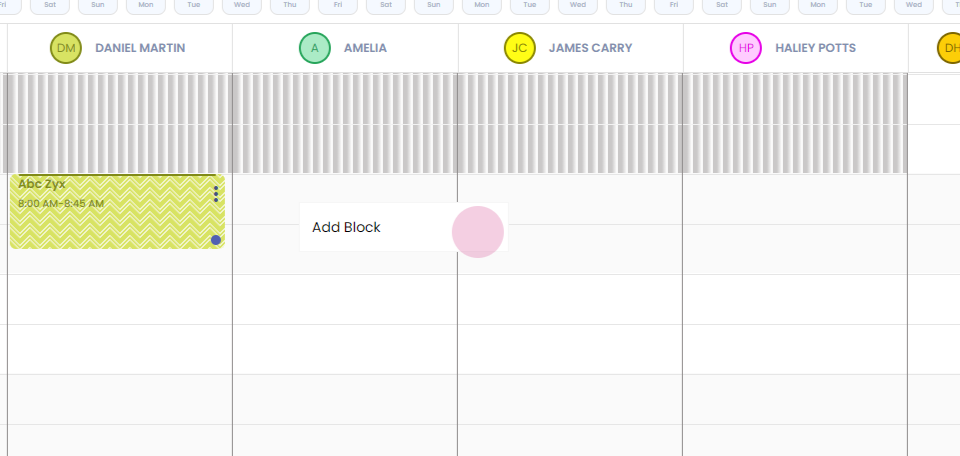Screen dimensions: 960x456
Task: Open the Abc Zyx appointment card
Action: pyautogui.click(x=117, y=212)
